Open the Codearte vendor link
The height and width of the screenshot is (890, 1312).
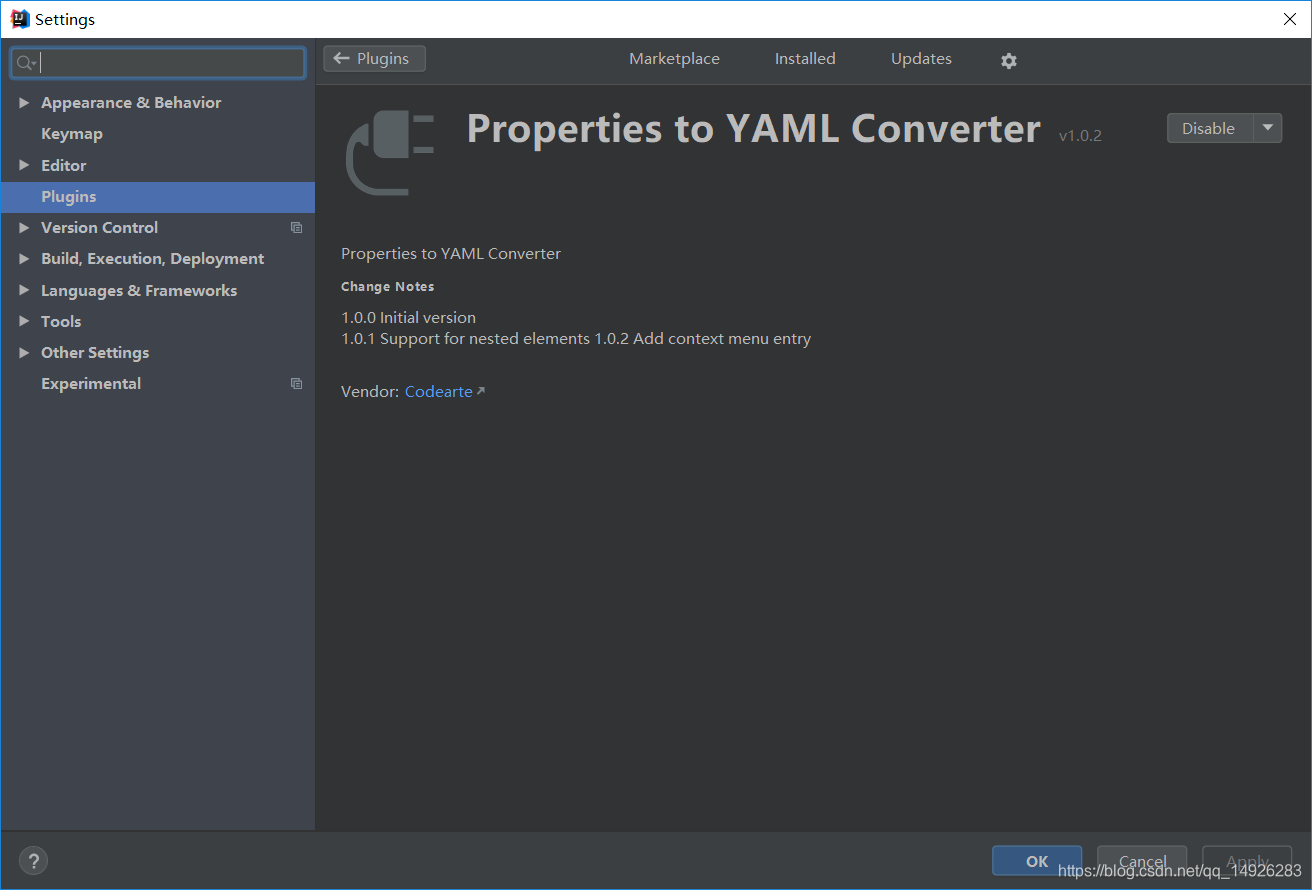(439, 392)
